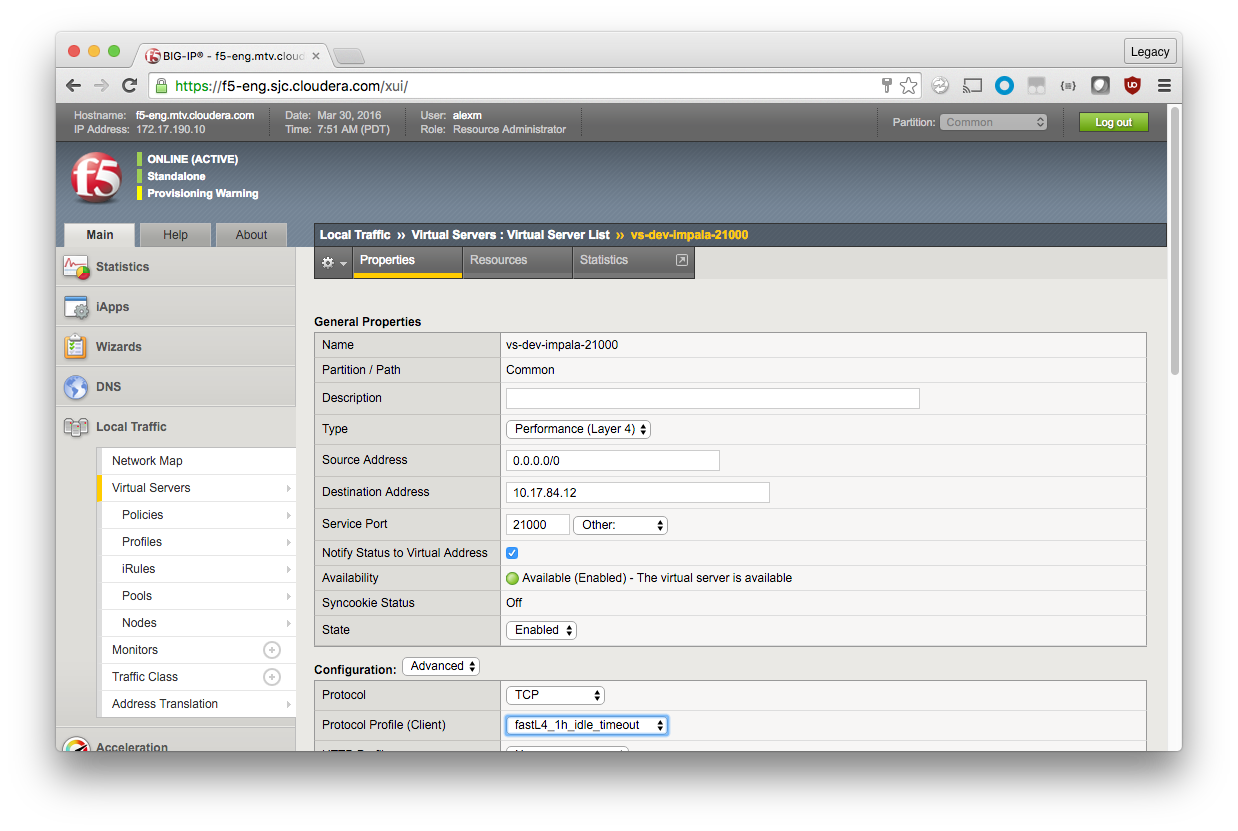Reload the page with browser refresh icon

tap(129, 86)
